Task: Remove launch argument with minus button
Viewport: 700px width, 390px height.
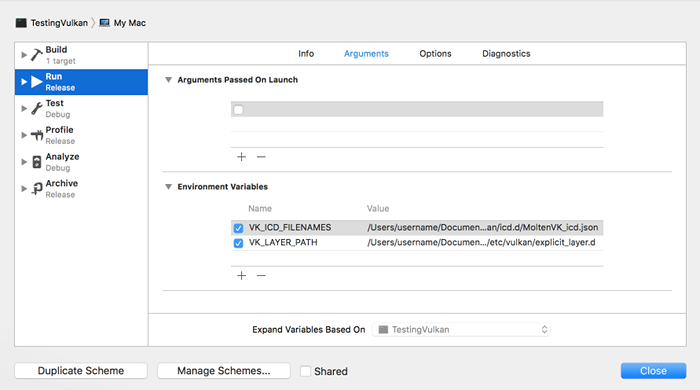Action: (261, 157)
